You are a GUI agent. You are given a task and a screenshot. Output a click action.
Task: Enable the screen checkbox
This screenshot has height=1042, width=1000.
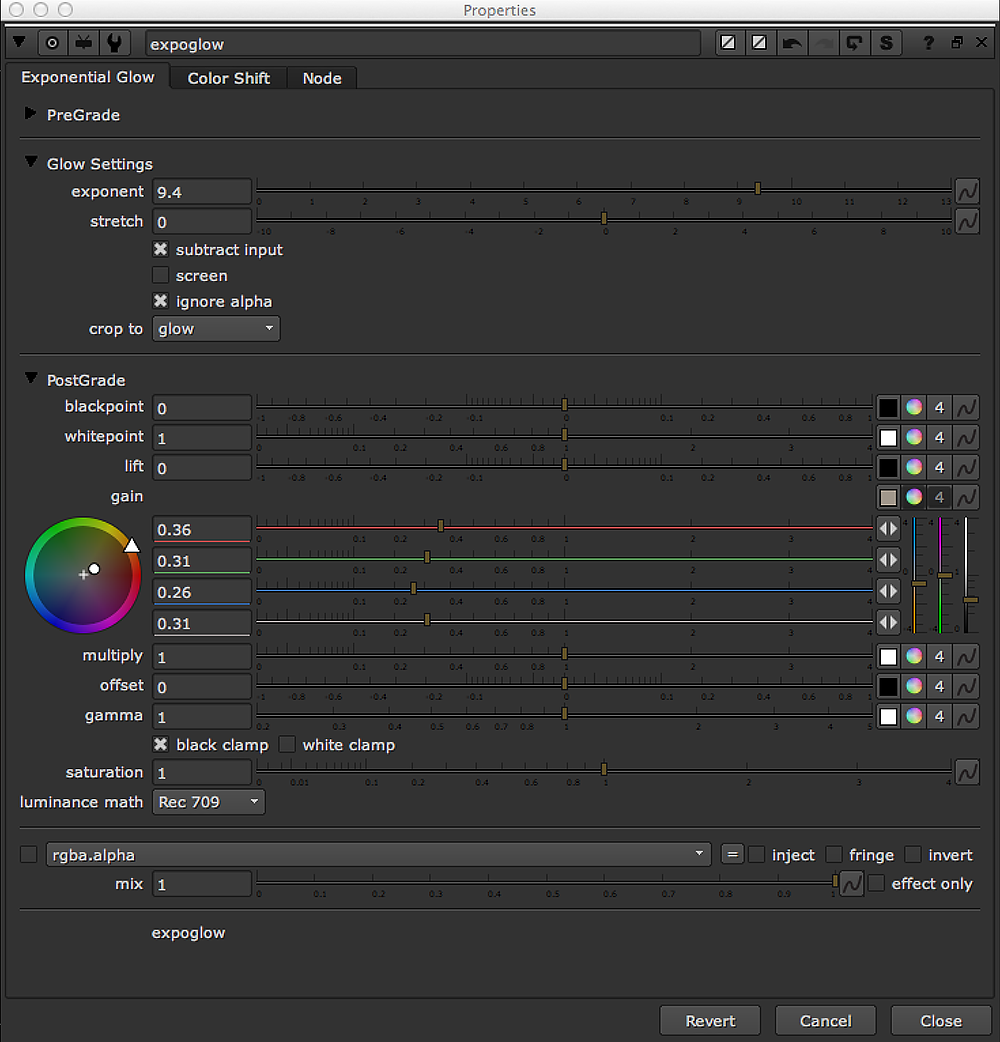160,275
